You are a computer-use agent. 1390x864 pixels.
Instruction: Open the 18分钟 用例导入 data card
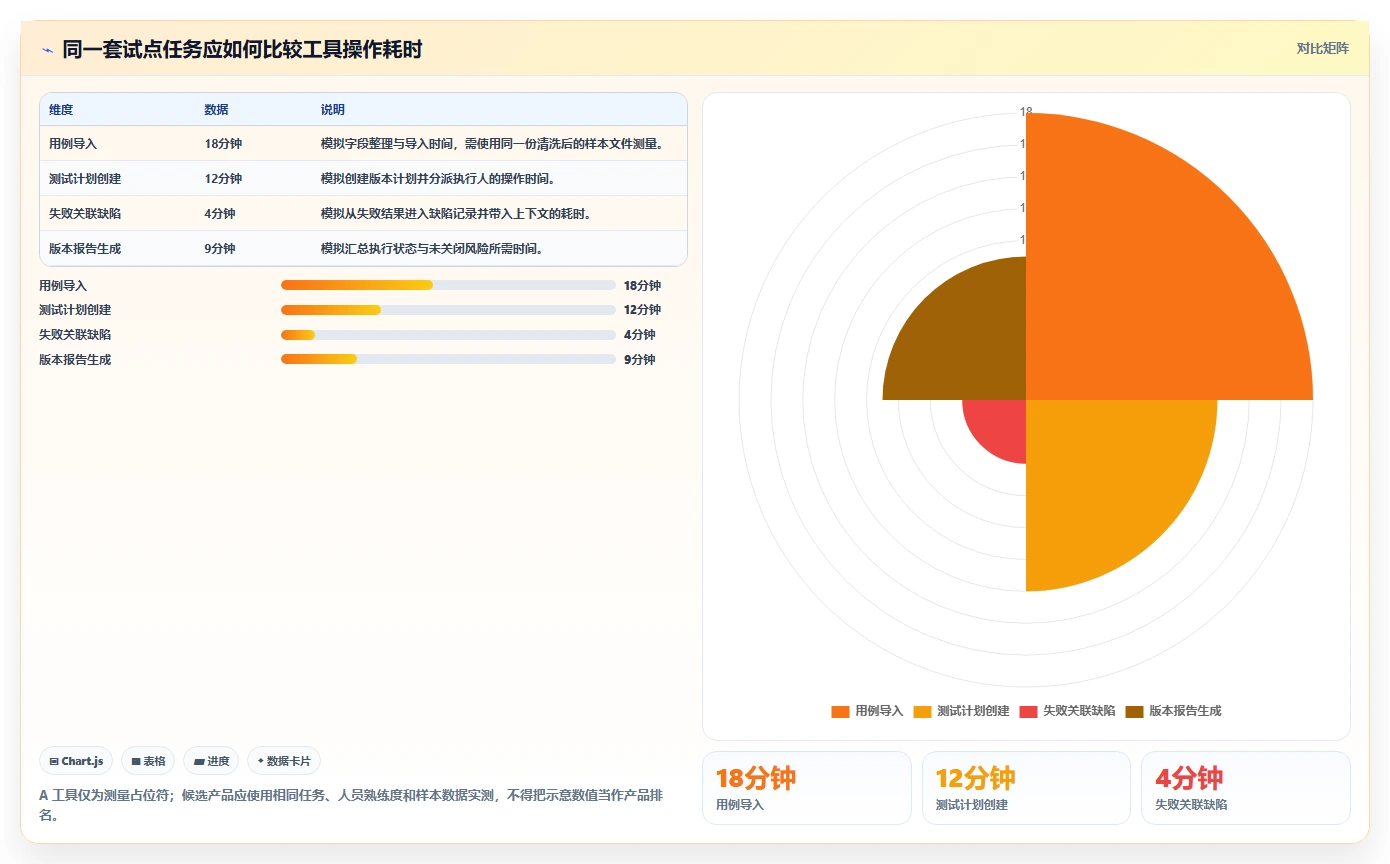807,788
